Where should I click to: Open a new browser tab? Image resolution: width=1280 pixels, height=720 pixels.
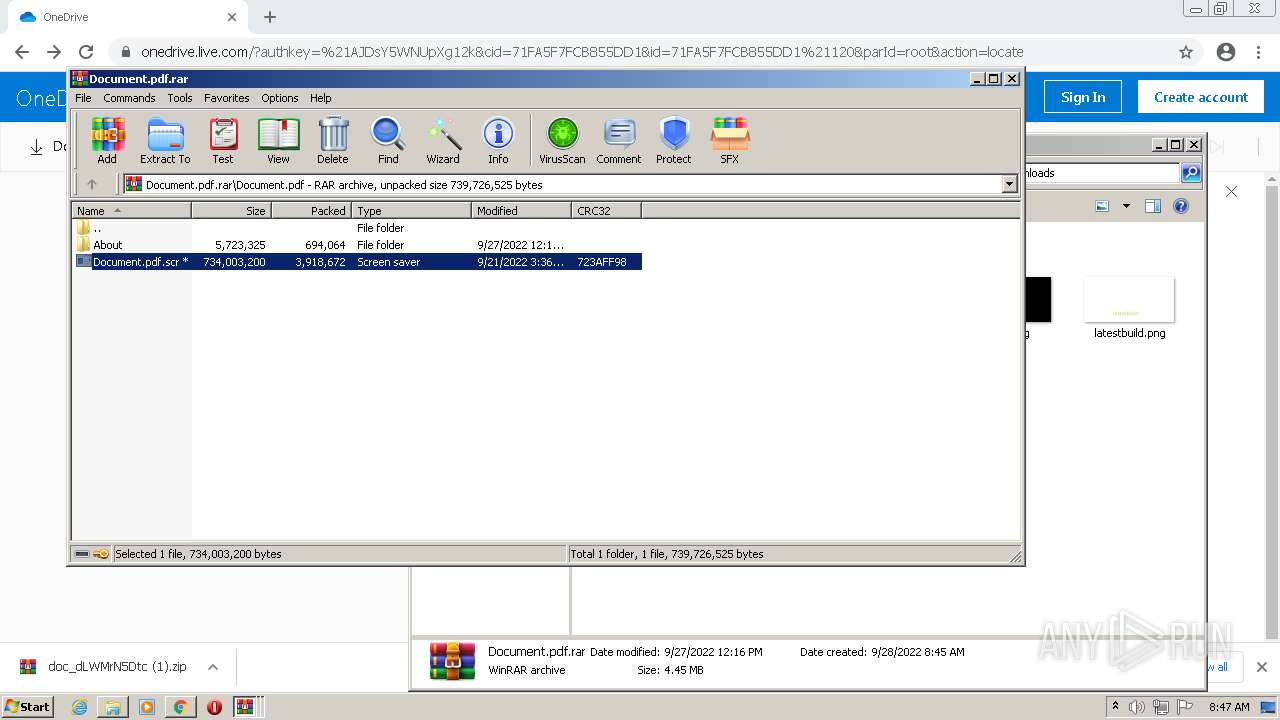pos(270,17)
